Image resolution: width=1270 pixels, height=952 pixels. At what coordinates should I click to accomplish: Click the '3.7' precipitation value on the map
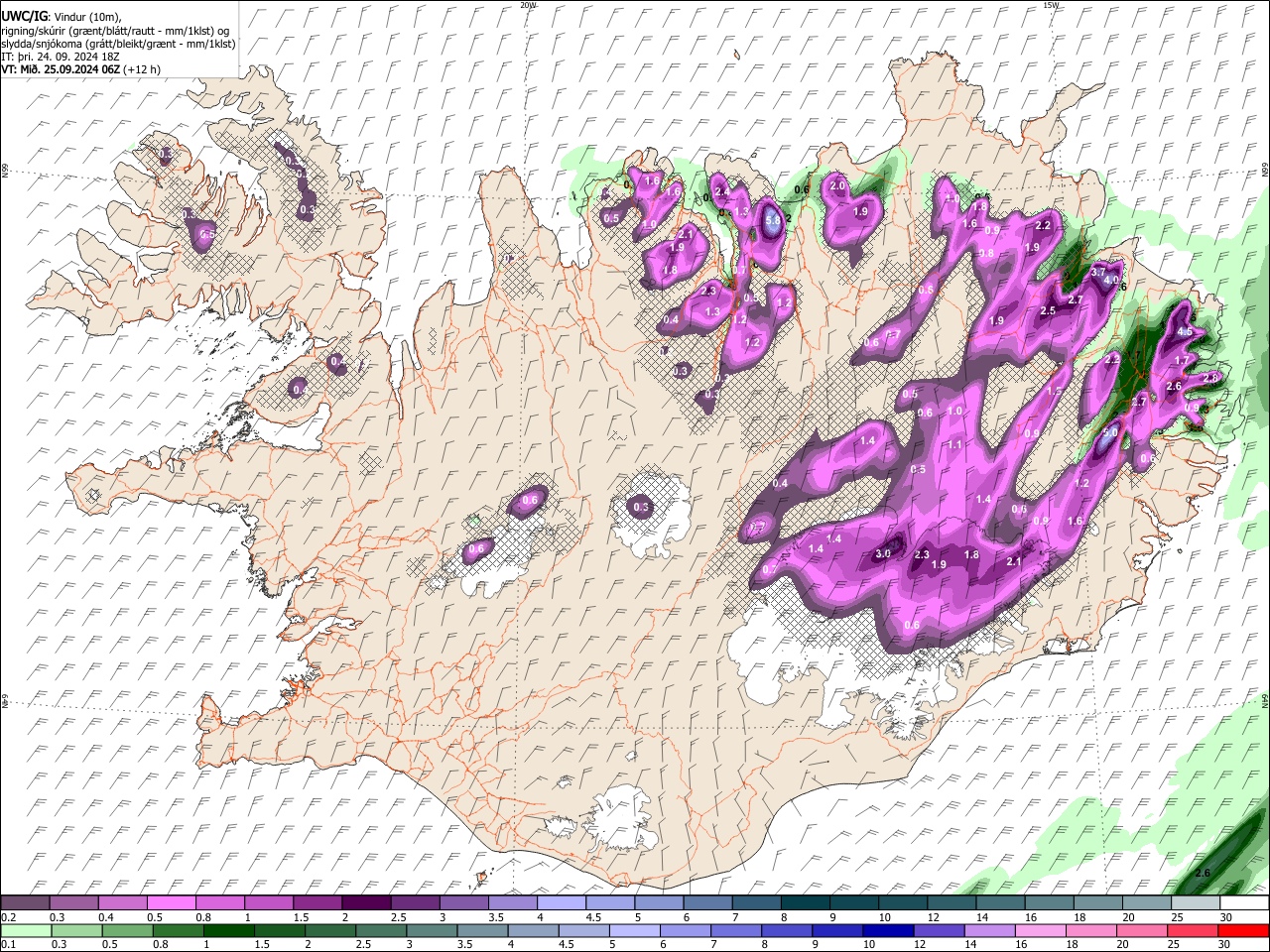[1098, 271]
